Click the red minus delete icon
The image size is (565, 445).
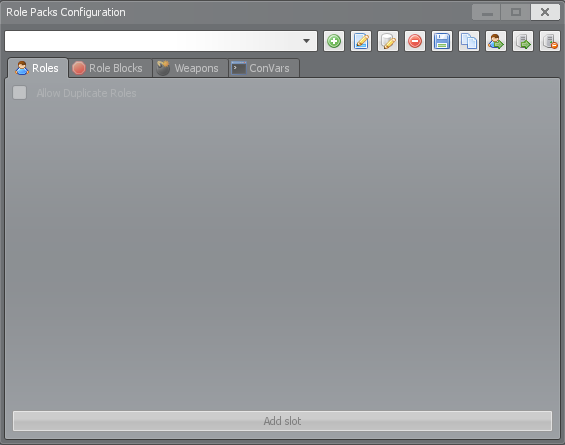click(x=415, y=41)
